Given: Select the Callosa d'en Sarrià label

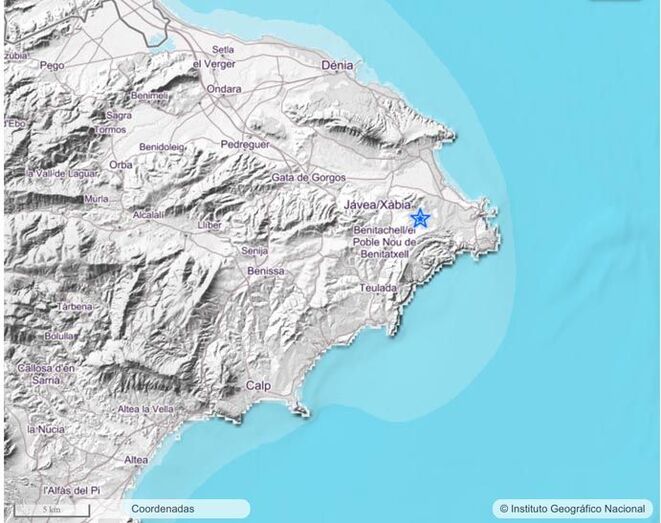Looking at the screenshot, I should coord(46,374).
